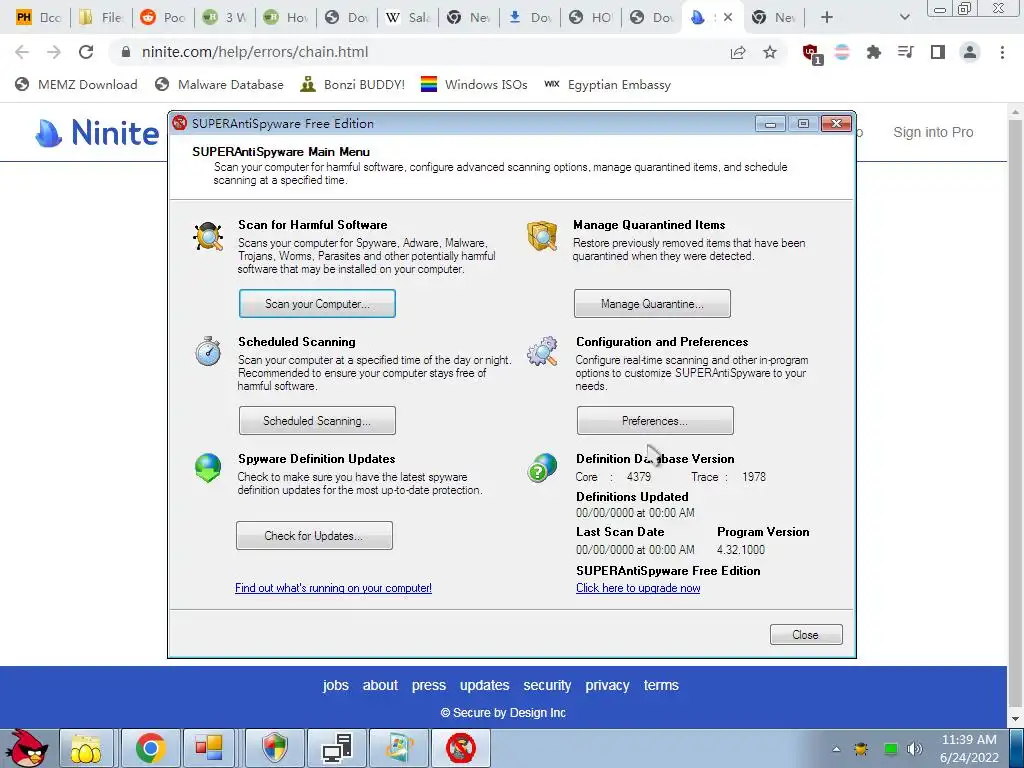Screen dimensions: 1024x768
Task: Open the uBlock Origin extension icon
Action: (x=812, y=54)
